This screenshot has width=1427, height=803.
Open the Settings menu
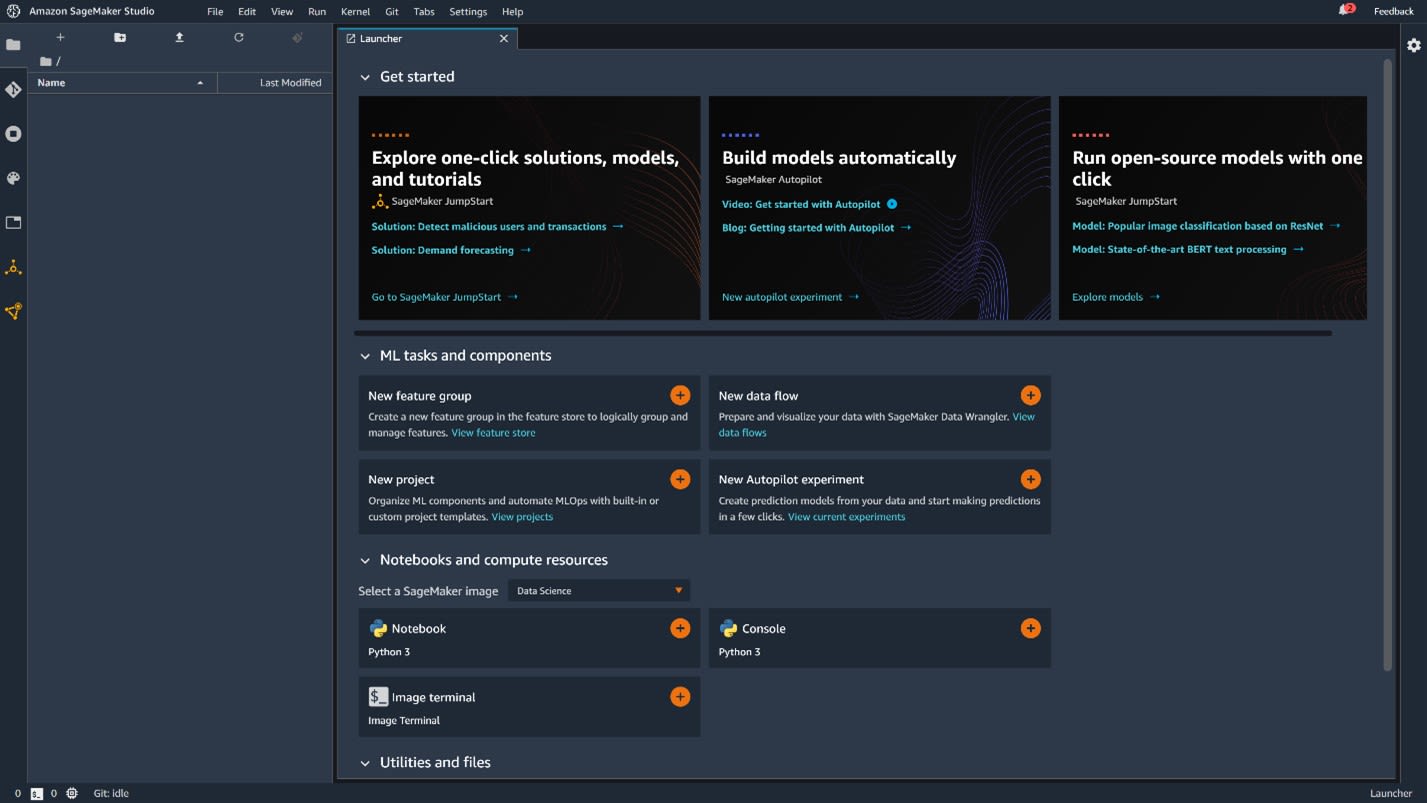(468, 11)
